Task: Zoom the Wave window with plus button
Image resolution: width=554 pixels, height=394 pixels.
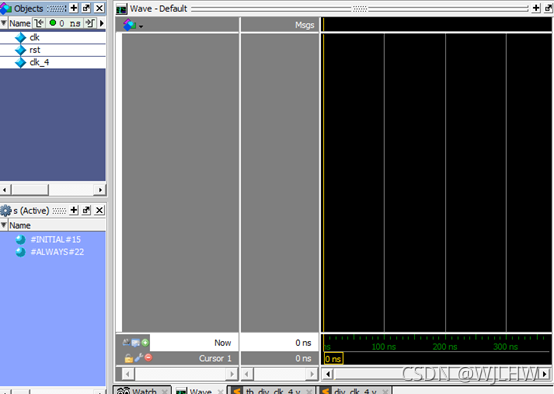Action: 536,8
